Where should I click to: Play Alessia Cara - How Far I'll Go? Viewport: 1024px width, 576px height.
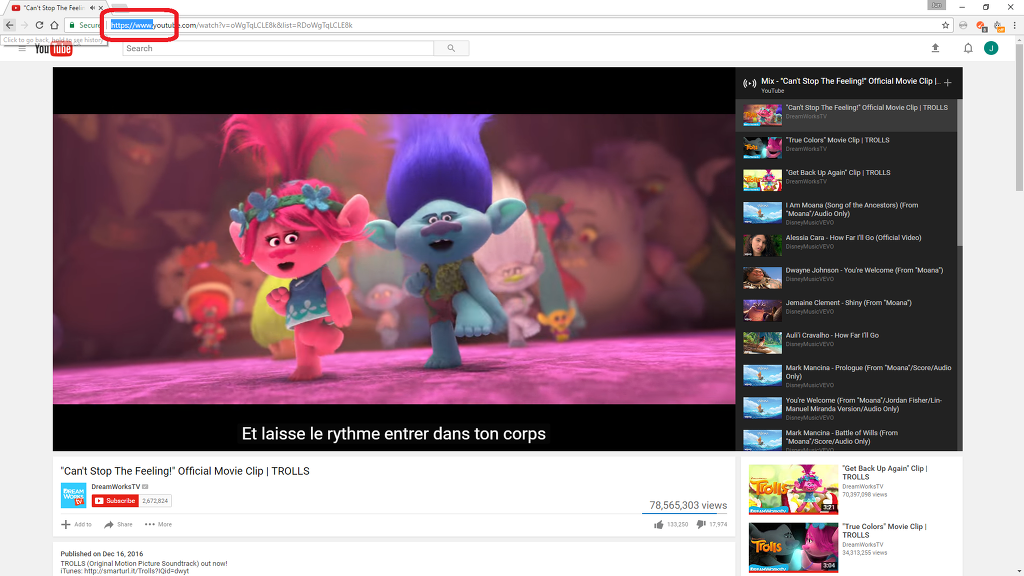[846, 246]
